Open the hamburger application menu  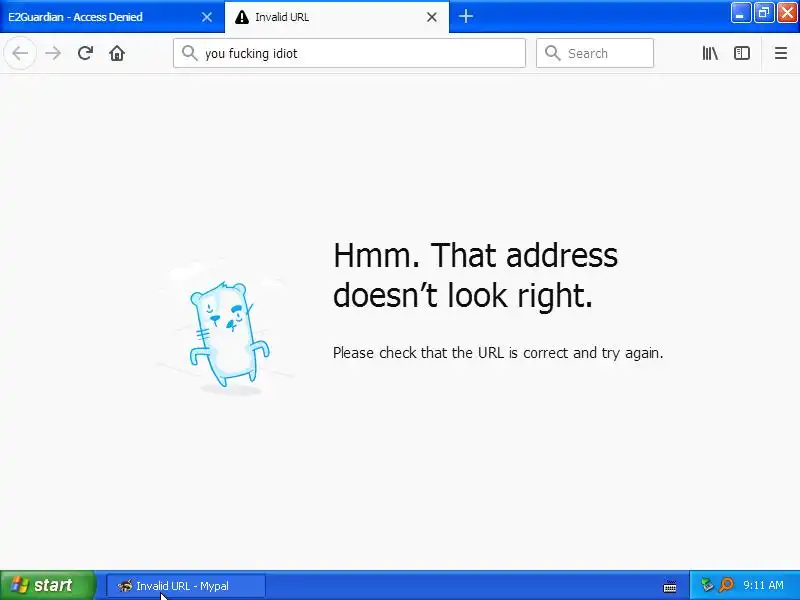tap(781, 53)
